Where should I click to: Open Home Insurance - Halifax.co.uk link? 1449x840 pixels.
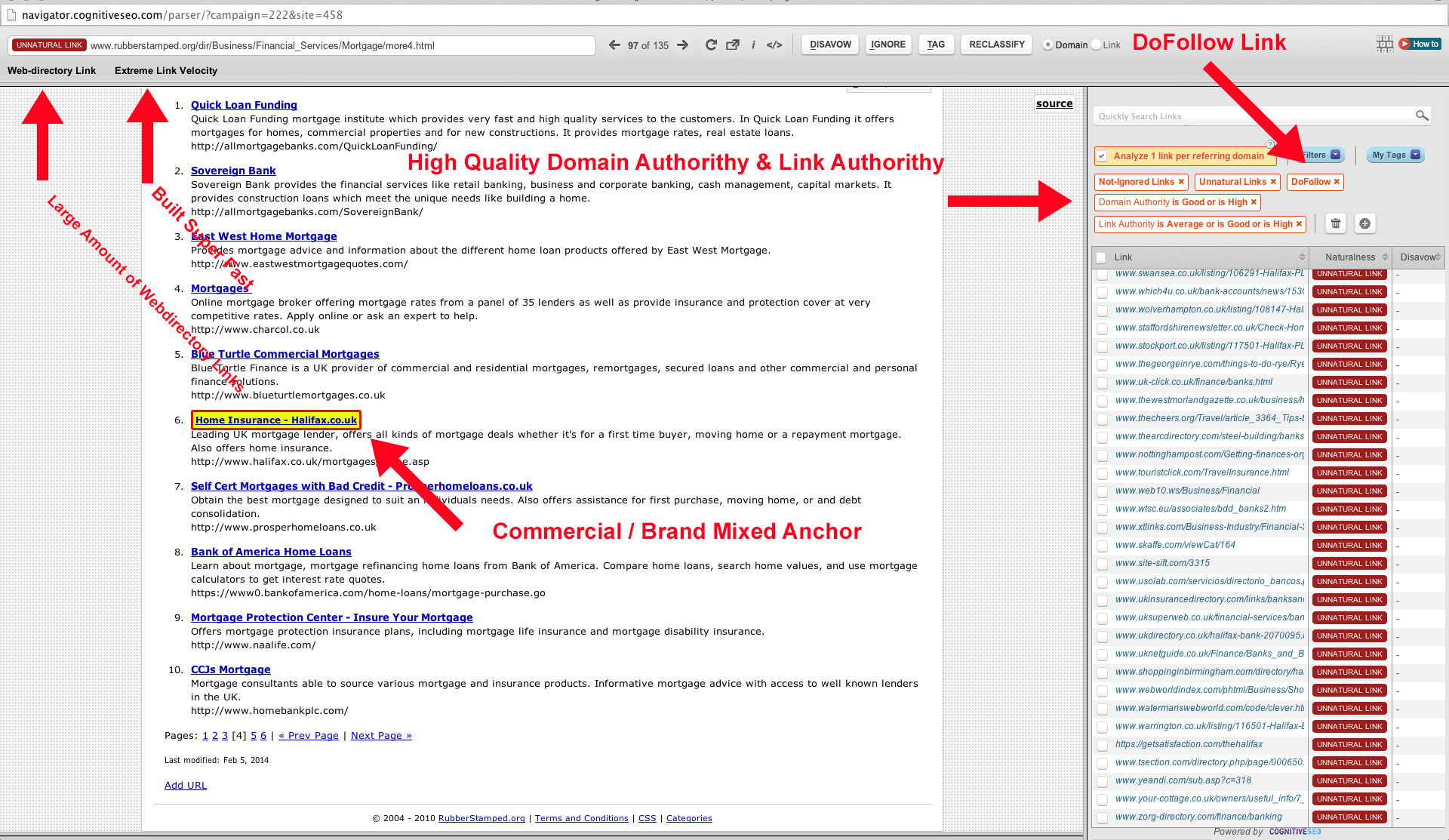[x=276, y=420]
